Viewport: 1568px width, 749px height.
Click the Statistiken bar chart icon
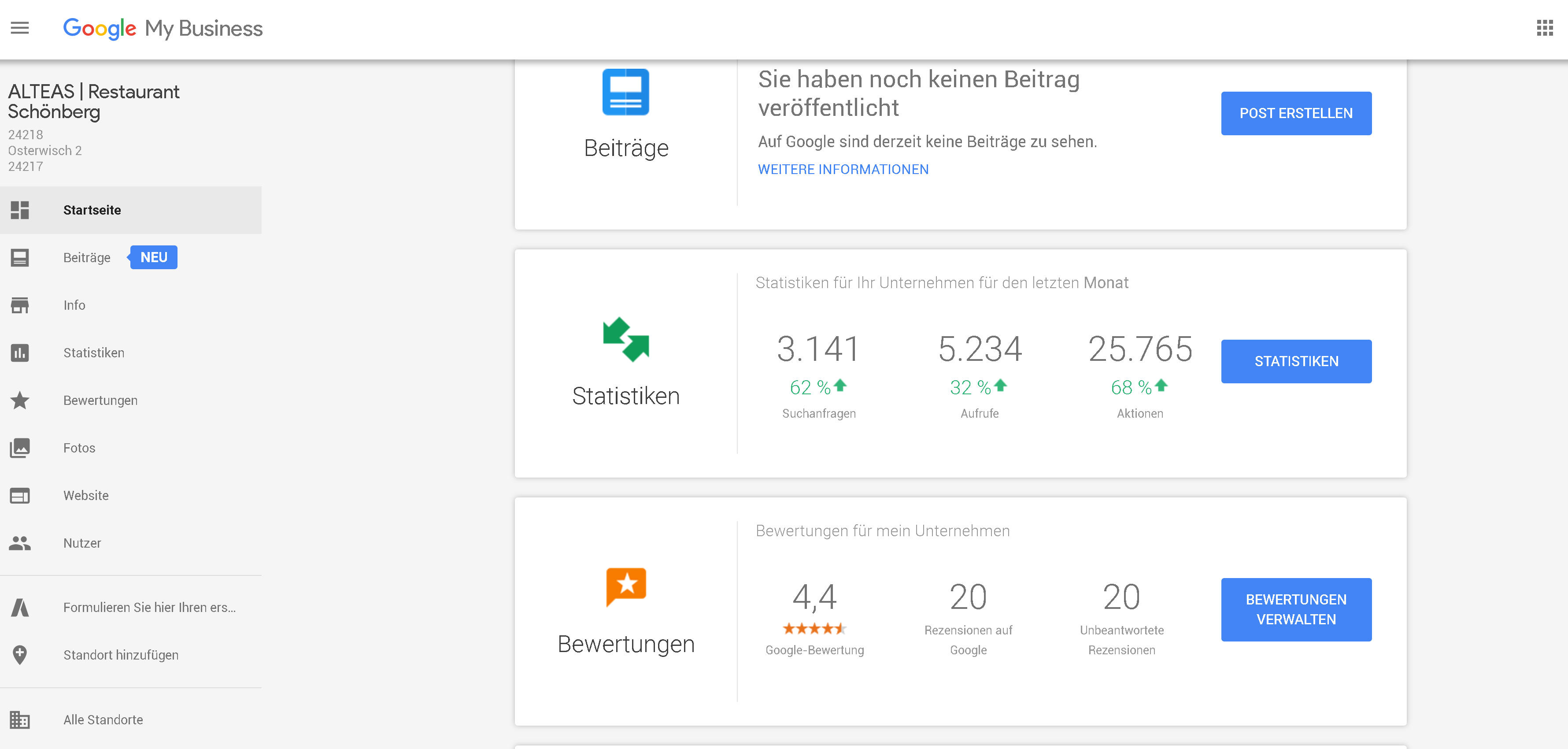(x=19, y=352)
